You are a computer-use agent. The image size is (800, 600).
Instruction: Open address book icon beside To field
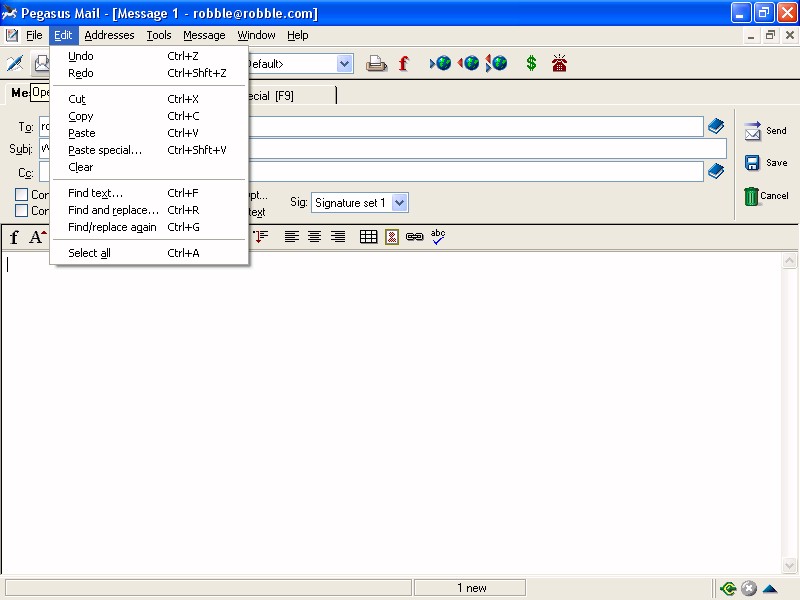(x=716, y=126)
